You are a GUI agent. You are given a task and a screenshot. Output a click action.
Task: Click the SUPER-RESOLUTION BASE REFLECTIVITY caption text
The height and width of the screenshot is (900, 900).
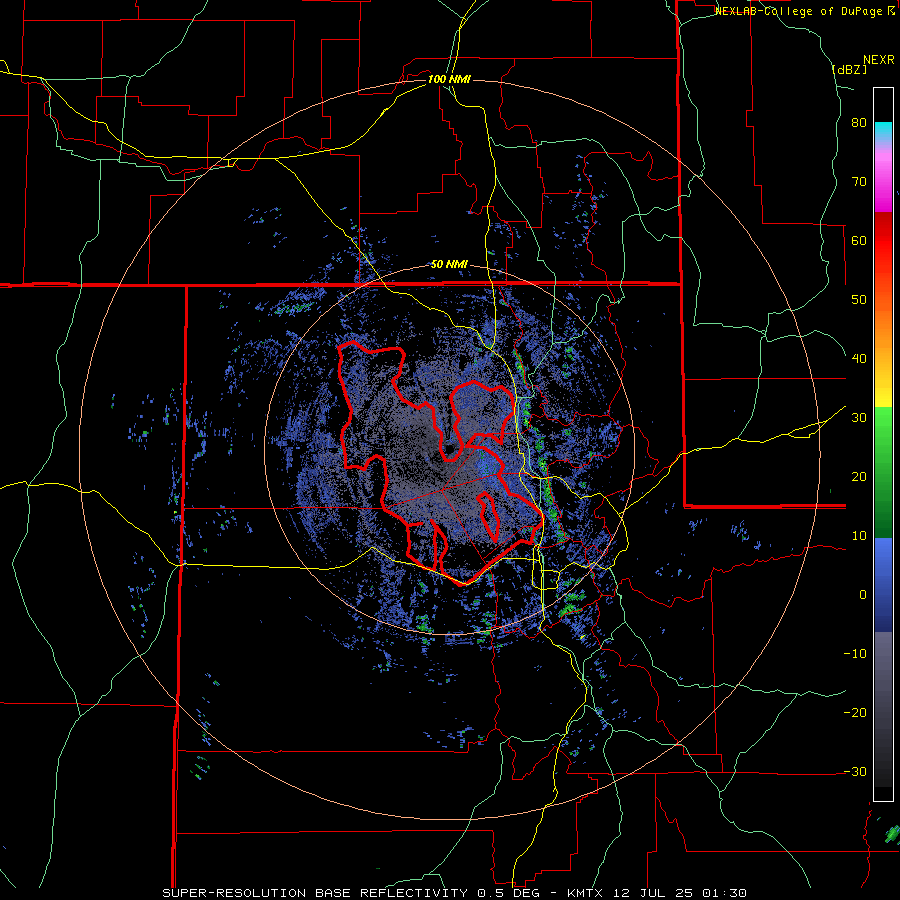pyautogui.click(x=315, y=893)
